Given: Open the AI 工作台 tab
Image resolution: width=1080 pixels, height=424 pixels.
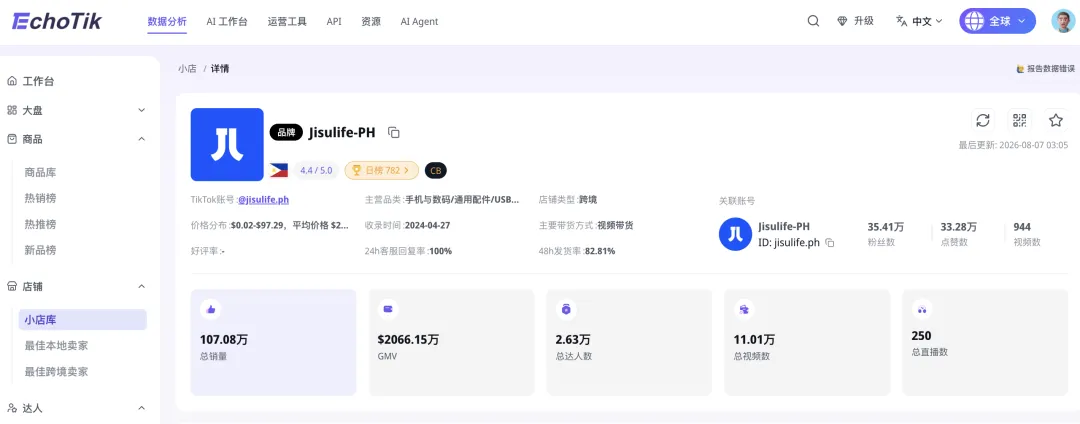Looking at the screenshot, I should click(x=227, y=21).
